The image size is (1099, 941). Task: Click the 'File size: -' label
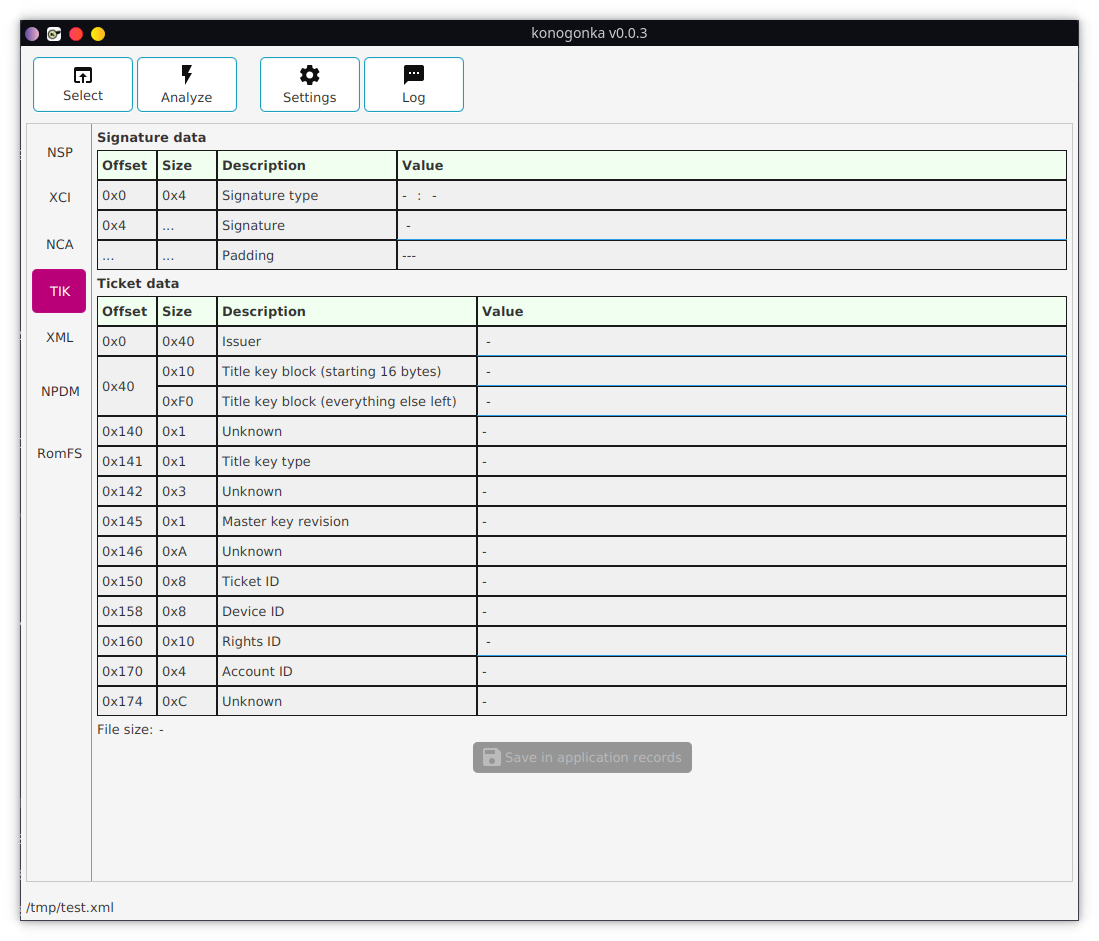coord(130,729)
